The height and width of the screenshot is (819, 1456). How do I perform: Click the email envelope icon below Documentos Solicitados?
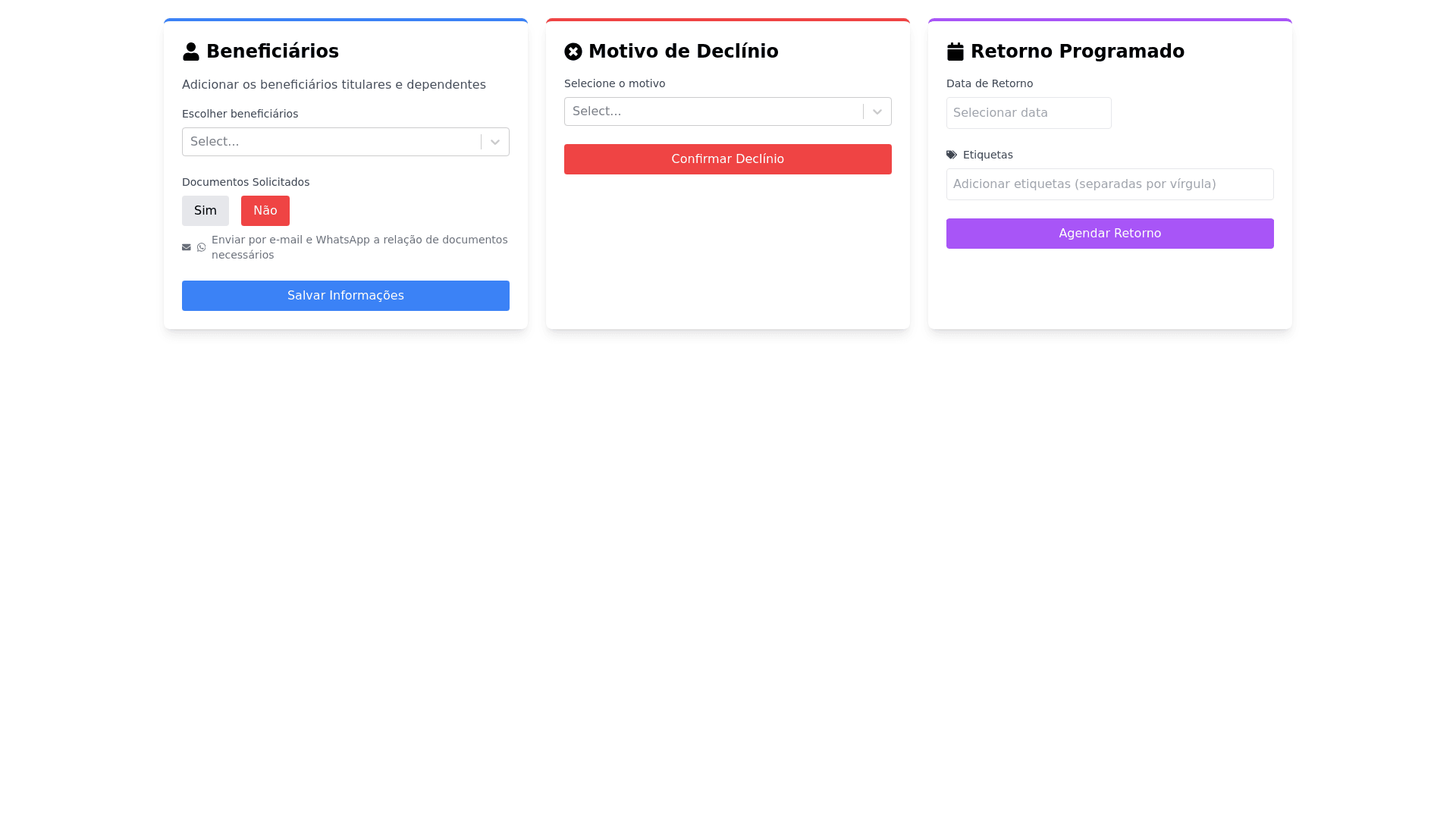pyautogui.click(x=186, y=246)
